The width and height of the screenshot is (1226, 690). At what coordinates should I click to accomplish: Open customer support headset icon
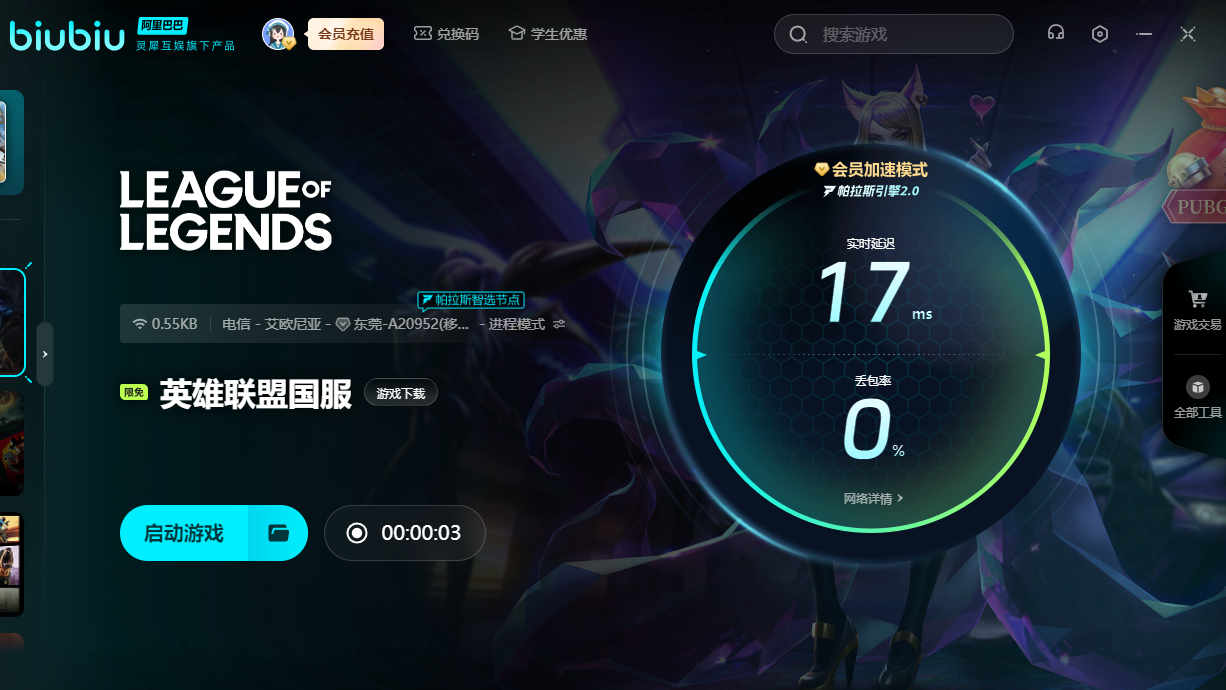[x=1055, y=34]
